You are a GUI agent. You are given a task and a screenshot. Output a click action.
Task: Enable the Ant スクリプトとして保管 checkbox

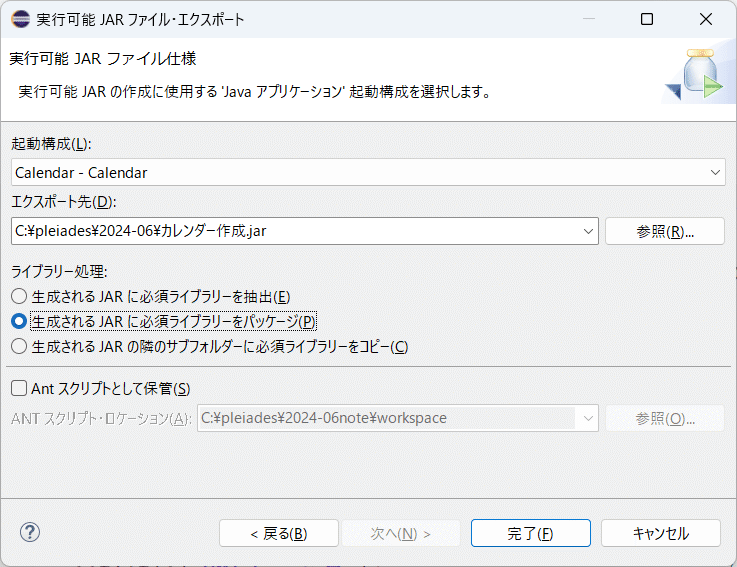pos(19,388)
